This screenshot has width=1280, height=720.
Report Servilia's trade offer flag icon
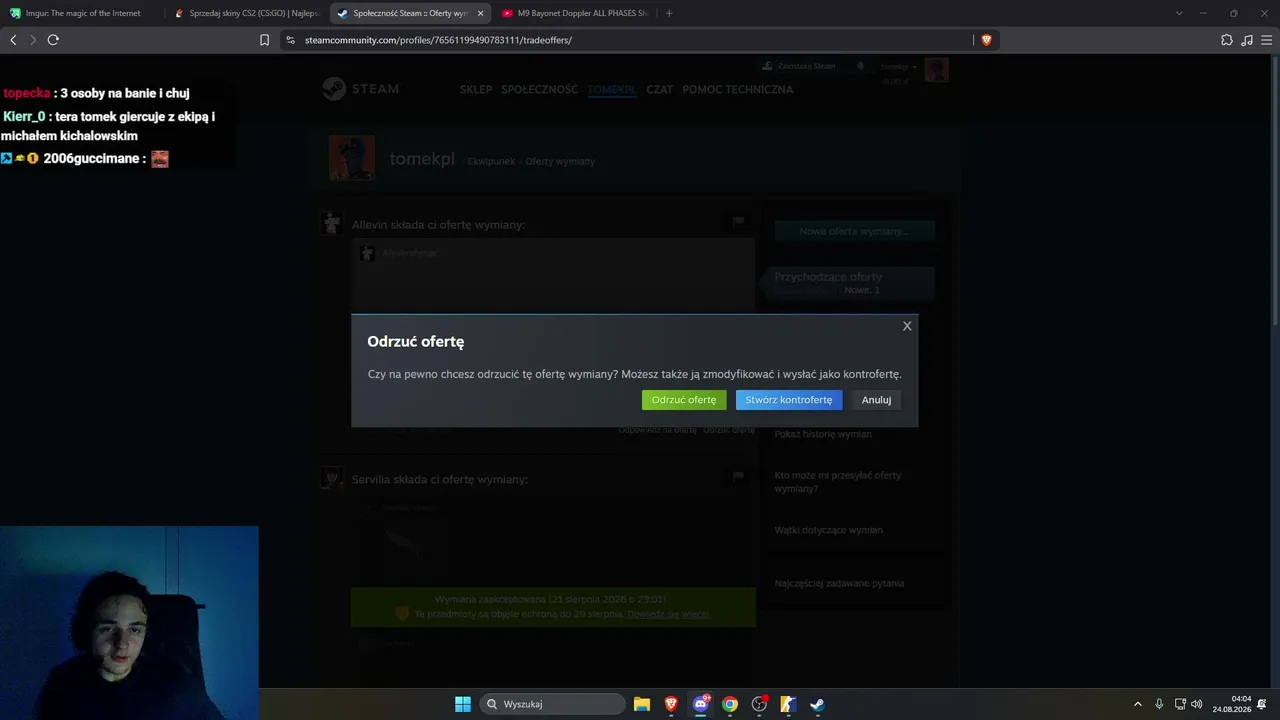[x=738, y=477]
